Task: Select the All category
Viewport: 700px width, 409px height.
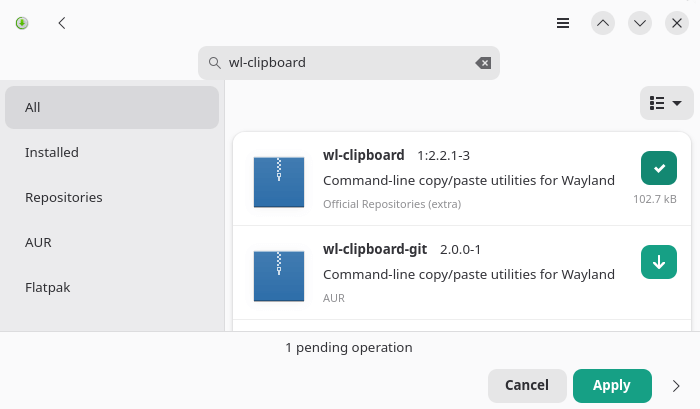Action: (x=112, y=108)
